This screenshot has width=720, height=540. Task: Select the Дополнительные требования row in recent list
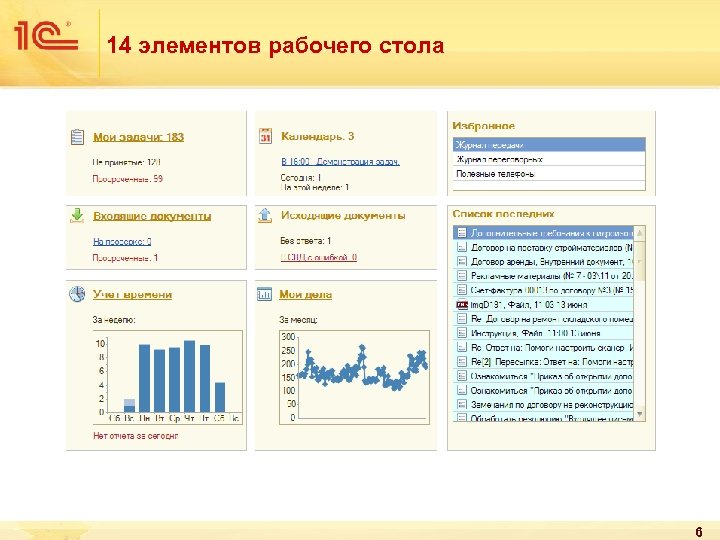(543, 233)
